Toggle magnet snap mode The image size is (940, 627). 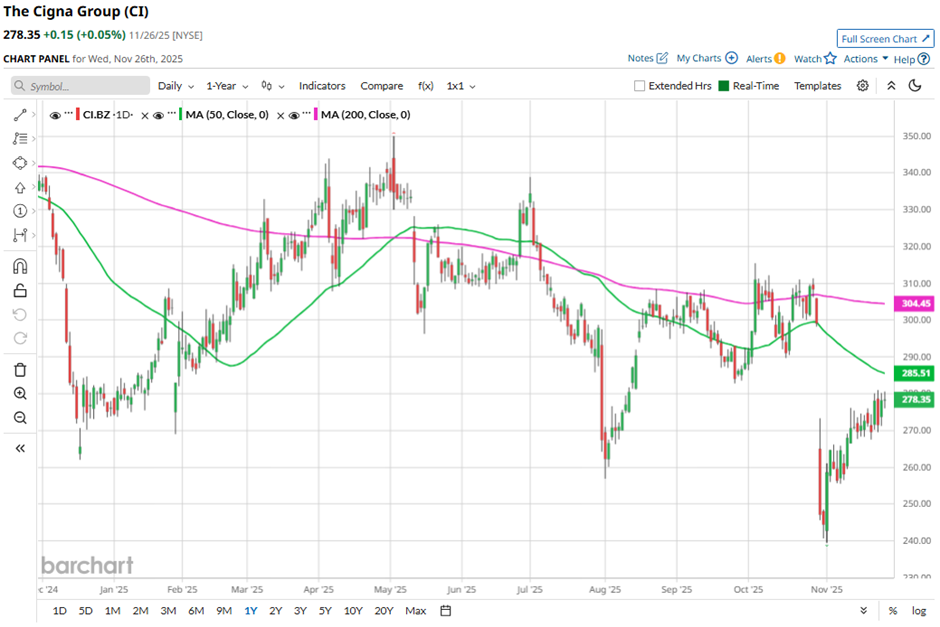[x=20, y=266]
